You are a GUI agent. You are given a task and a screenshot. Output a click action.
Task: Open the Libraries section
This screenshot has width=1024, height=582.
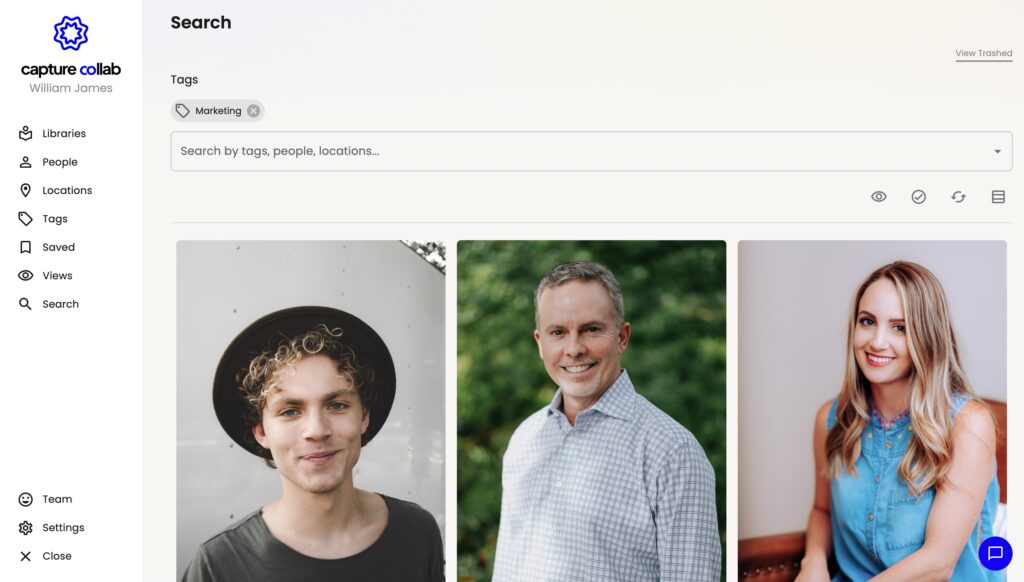pos(52,133)
